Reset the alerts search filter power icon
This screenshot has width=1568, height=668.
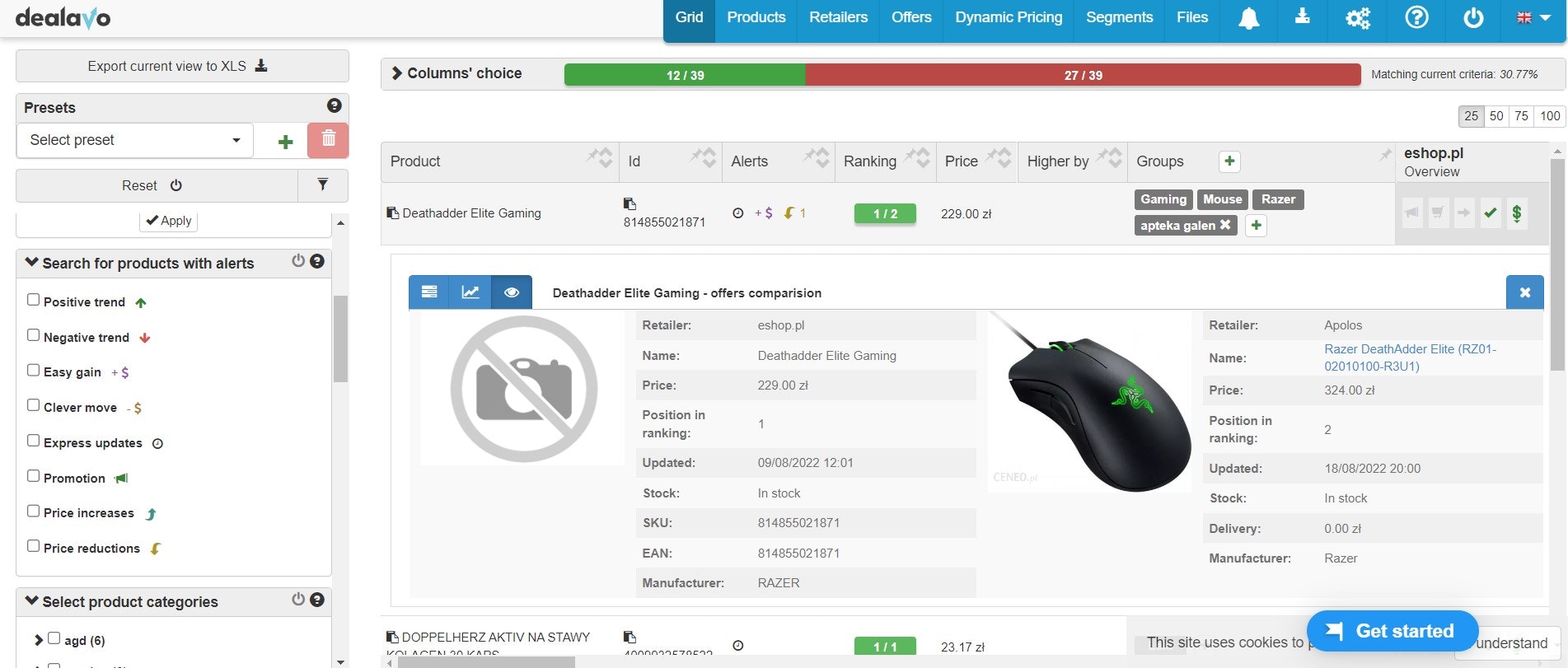pyautogui.click(x=298, y=261)
